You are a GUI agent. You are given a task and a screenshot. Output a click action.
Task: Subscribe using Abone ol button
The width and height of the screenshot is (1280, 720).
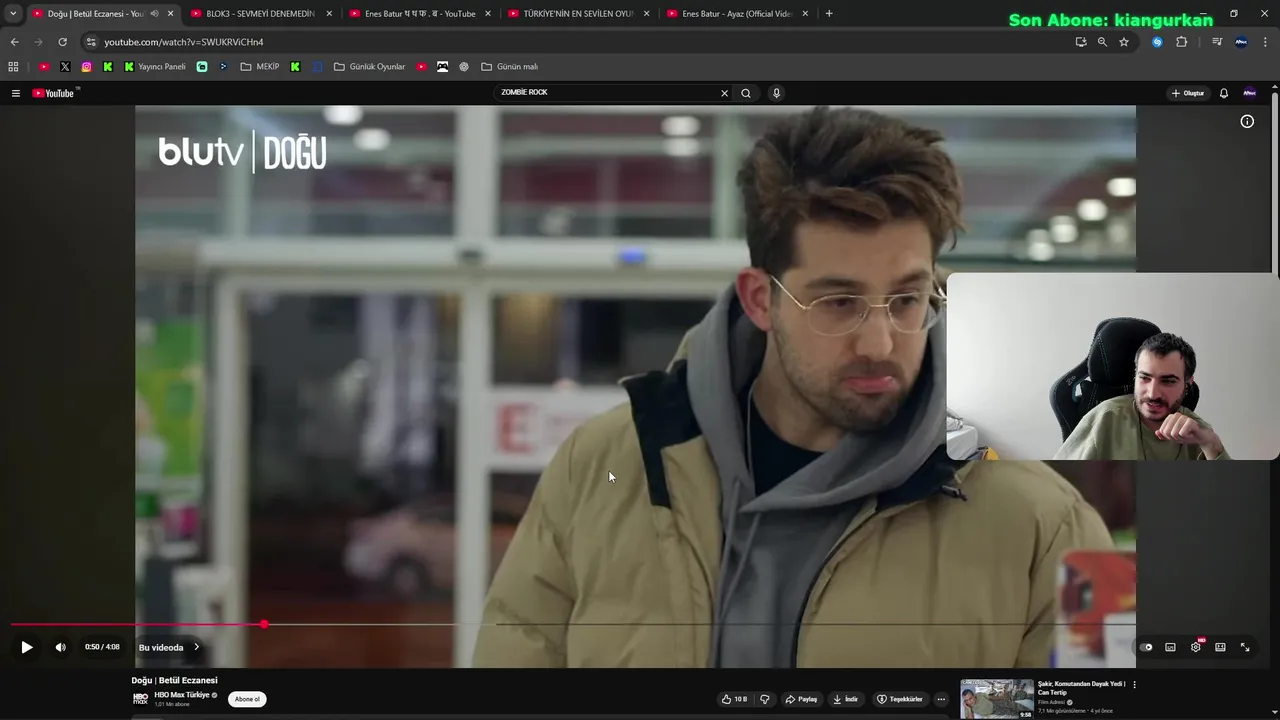coord(247,699)
